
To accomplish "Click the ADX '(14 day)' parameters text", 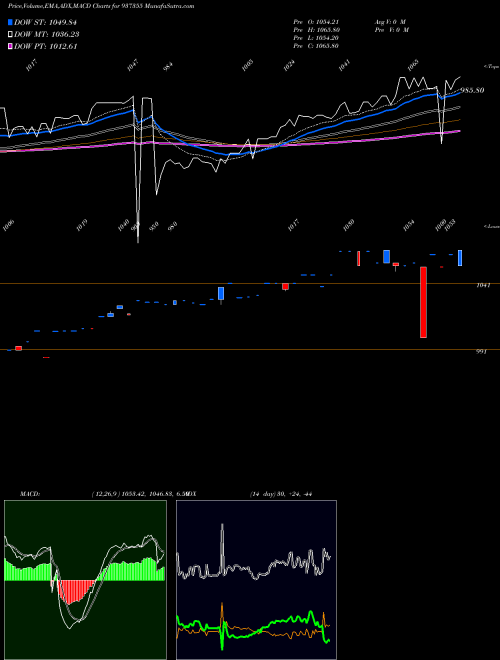I will [263, 494].
